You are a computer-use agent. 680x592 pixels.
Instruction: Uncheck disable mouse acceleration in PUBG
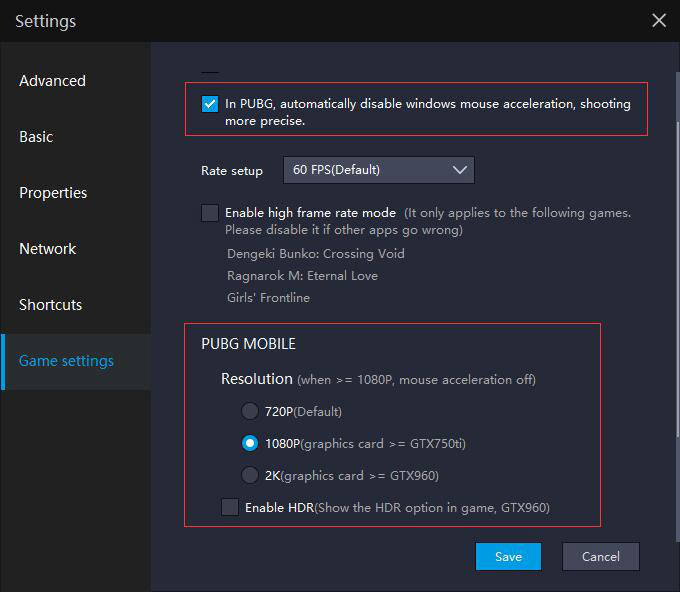coord(210,104)
